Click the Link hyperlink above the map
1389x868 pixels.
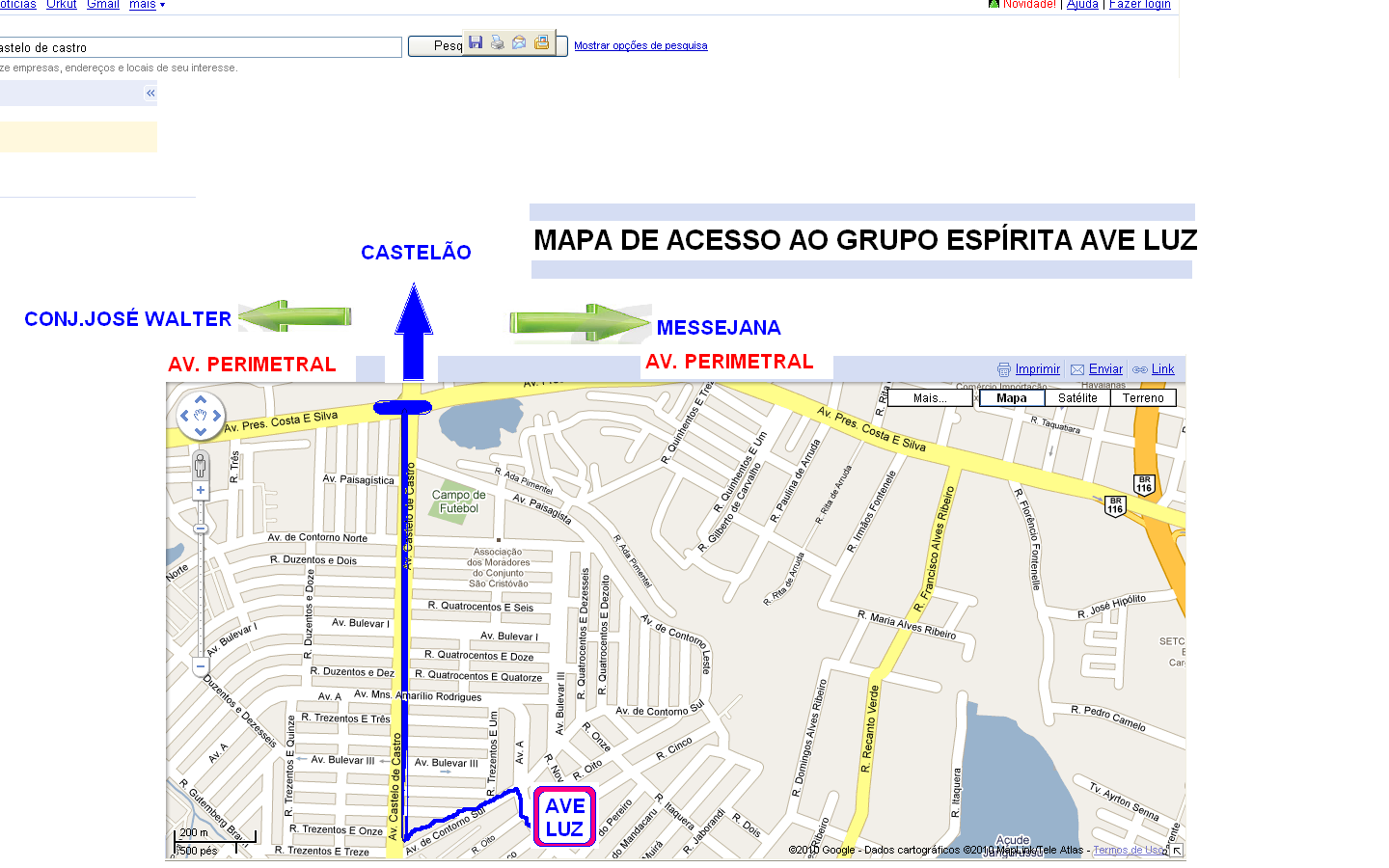click(x=1163, y=369)
